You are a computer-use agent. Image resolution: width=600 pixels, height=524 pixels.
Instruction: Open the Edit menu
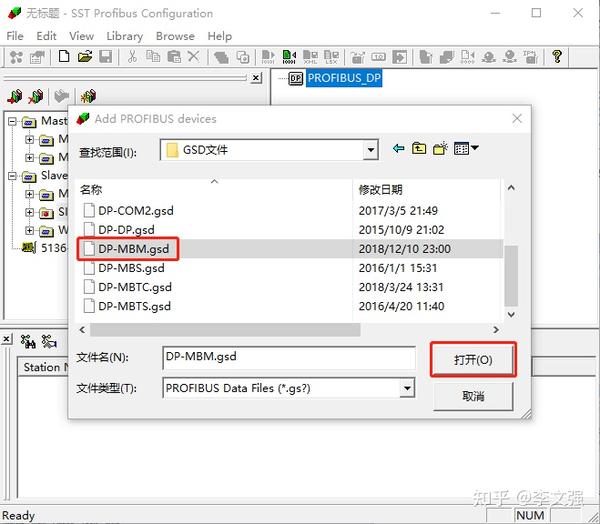(x=46, y=36)
